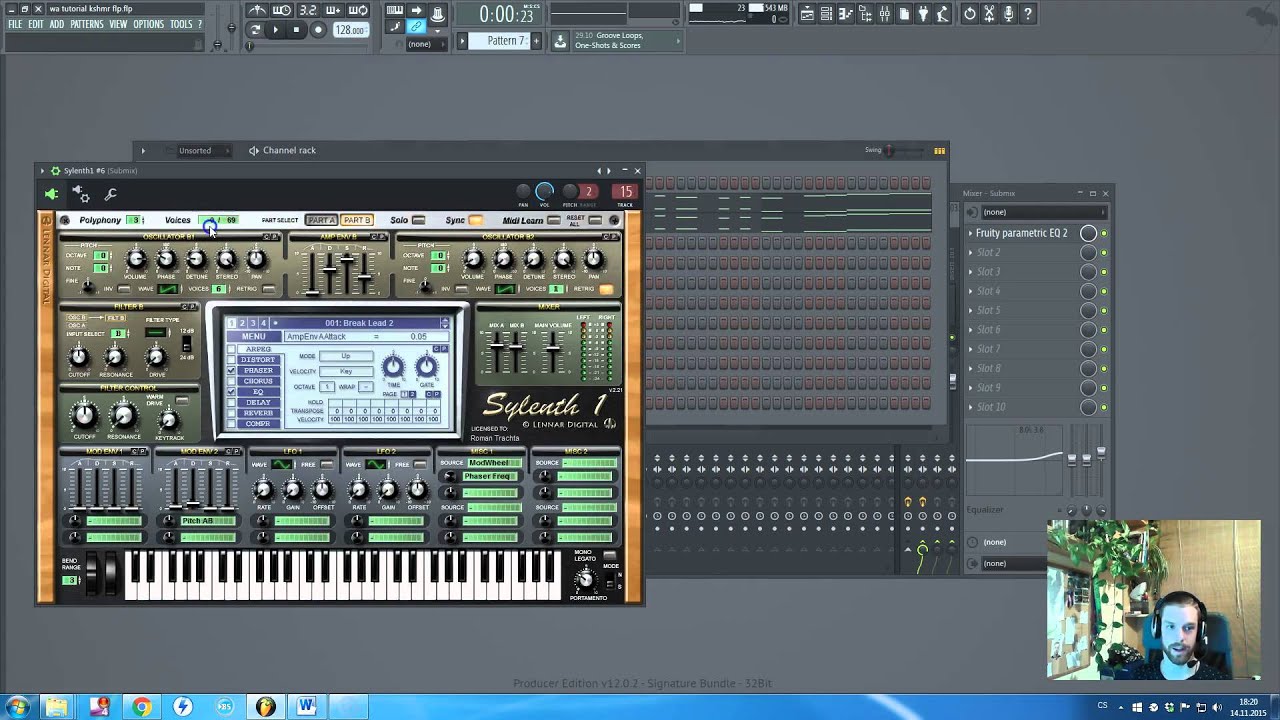Toggle Fruity parametric EQ 2 enable LED

(x=1104, y=233)
